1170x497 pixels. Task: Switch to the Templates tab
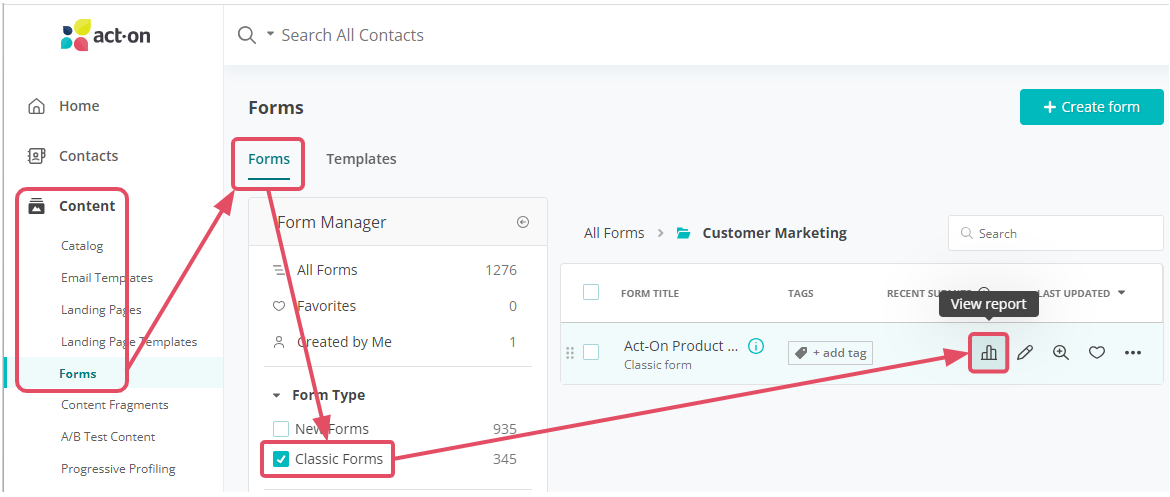[361, 159]
